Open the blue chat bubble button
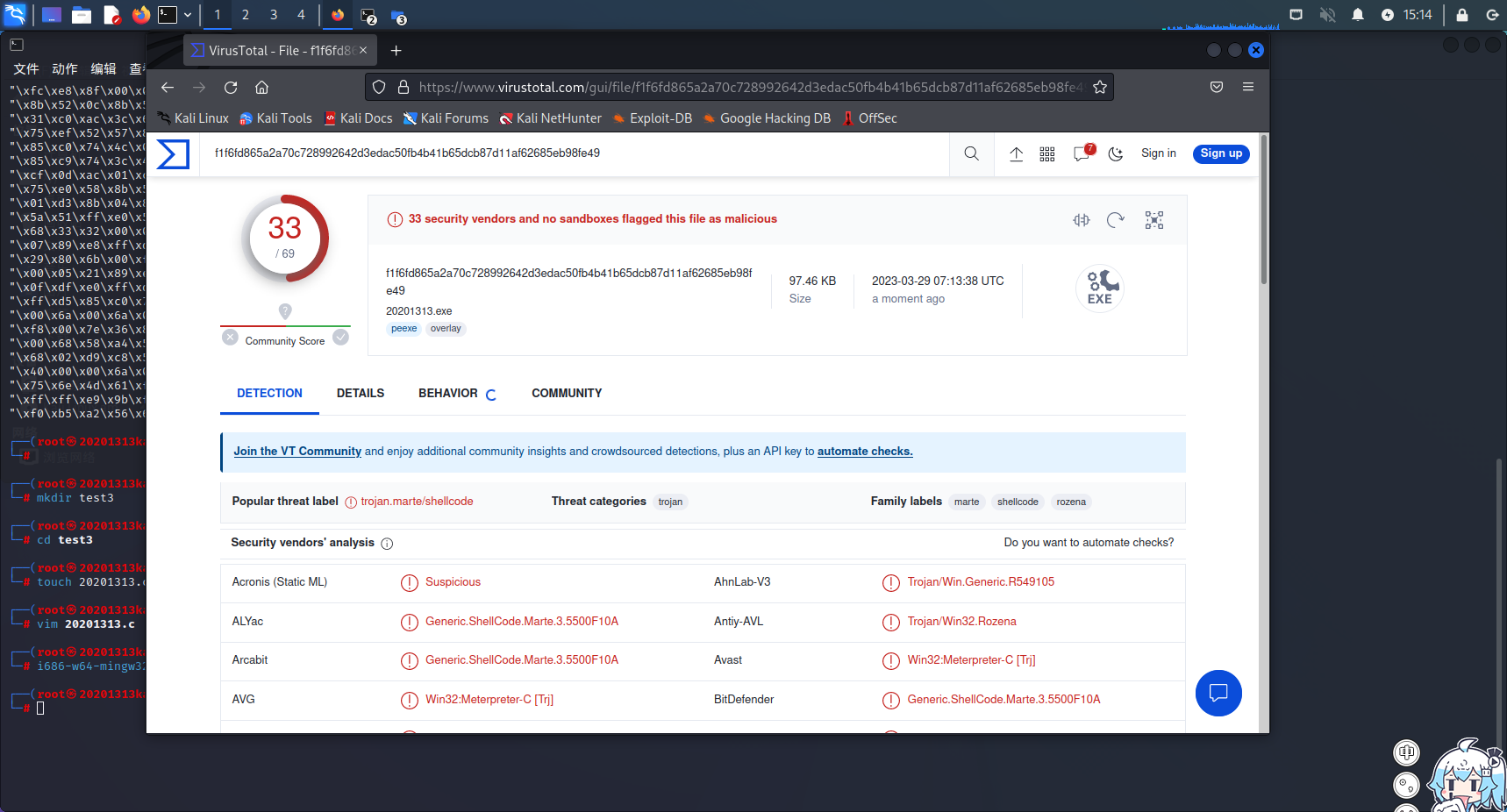This screenshot has height=812, width=1507. coord(1218,694)
